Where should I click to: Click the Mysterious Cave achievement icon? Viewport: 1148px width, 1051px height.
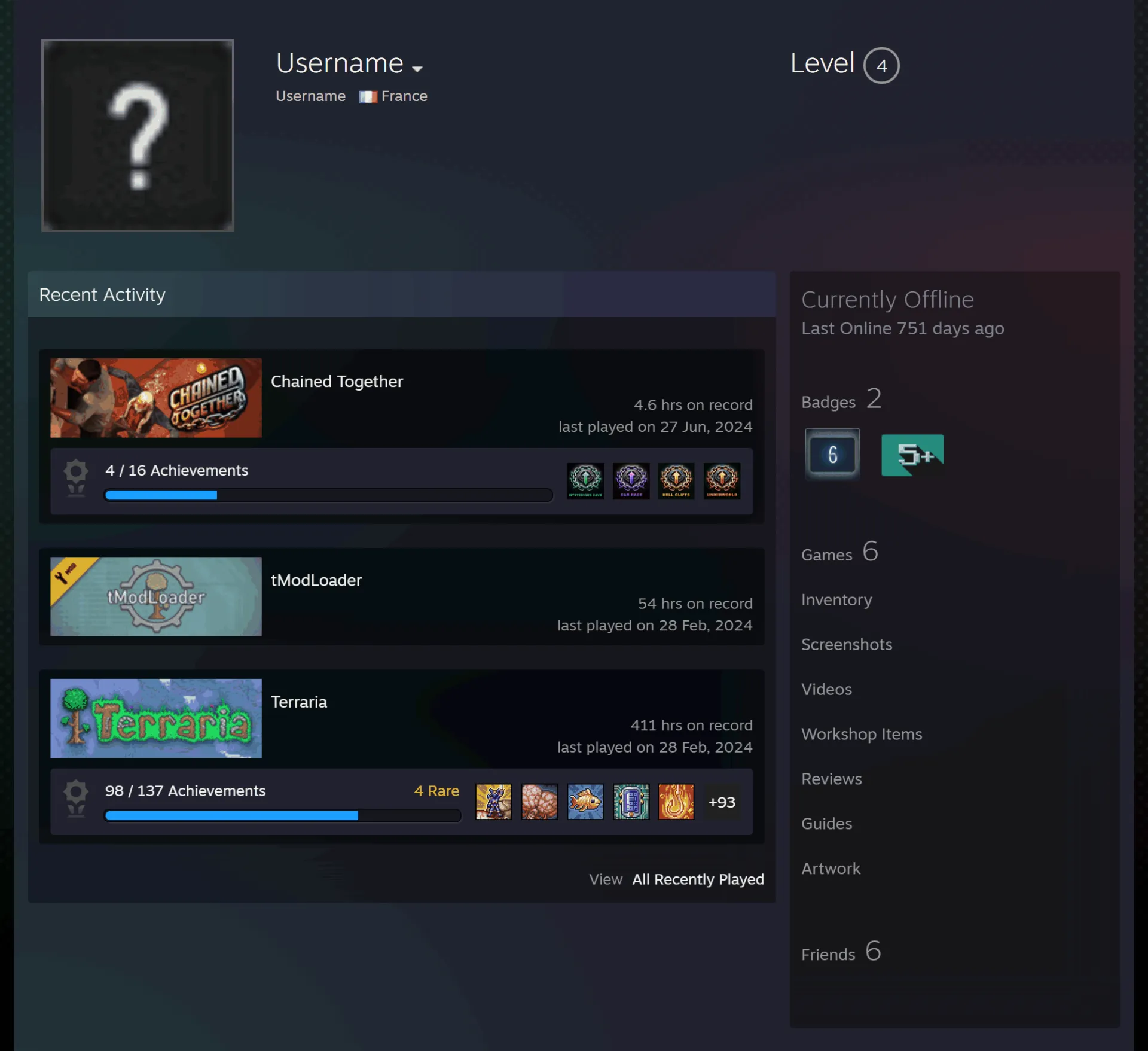(585, 480)
